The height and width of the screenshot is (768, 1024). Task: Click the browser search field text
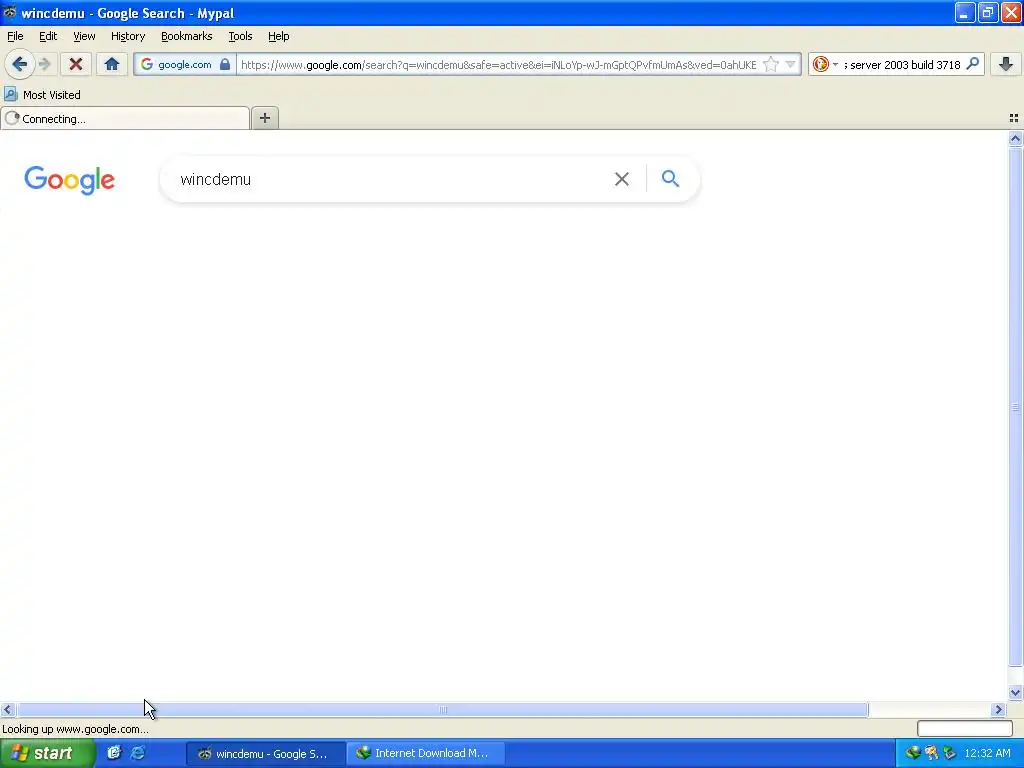coord(902,64)
